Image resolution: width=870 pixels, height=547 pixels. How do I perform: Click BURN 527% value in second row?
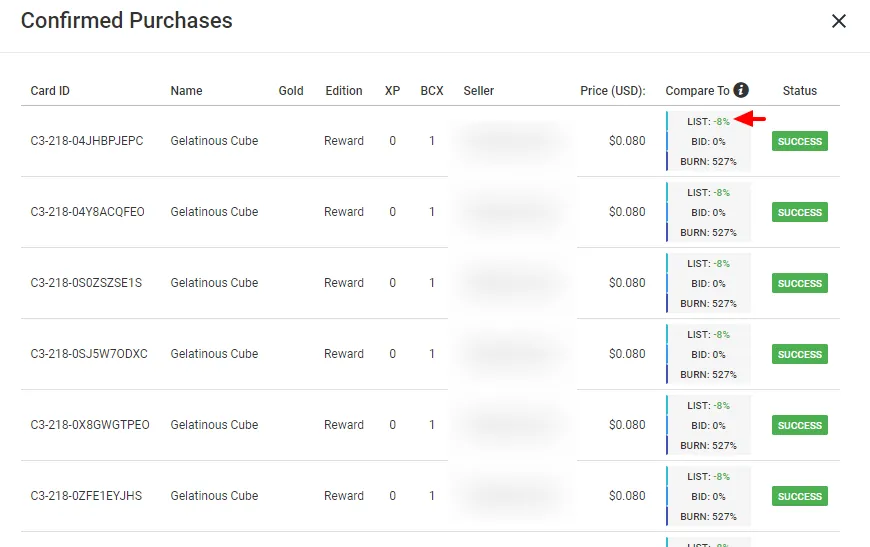point(708,232)
